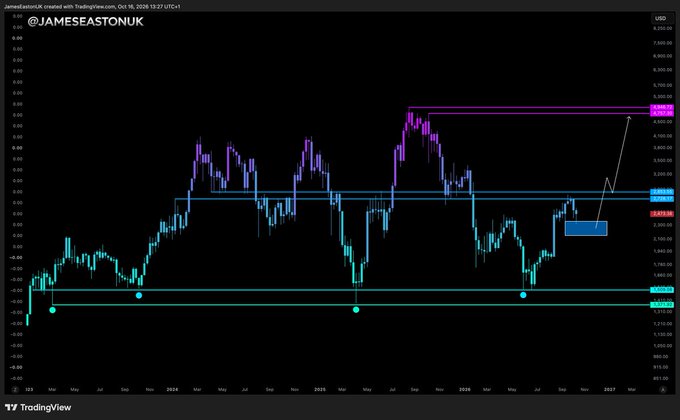Click the 2027 label on the time axis
680x420 pixels.
pos(609,390)
